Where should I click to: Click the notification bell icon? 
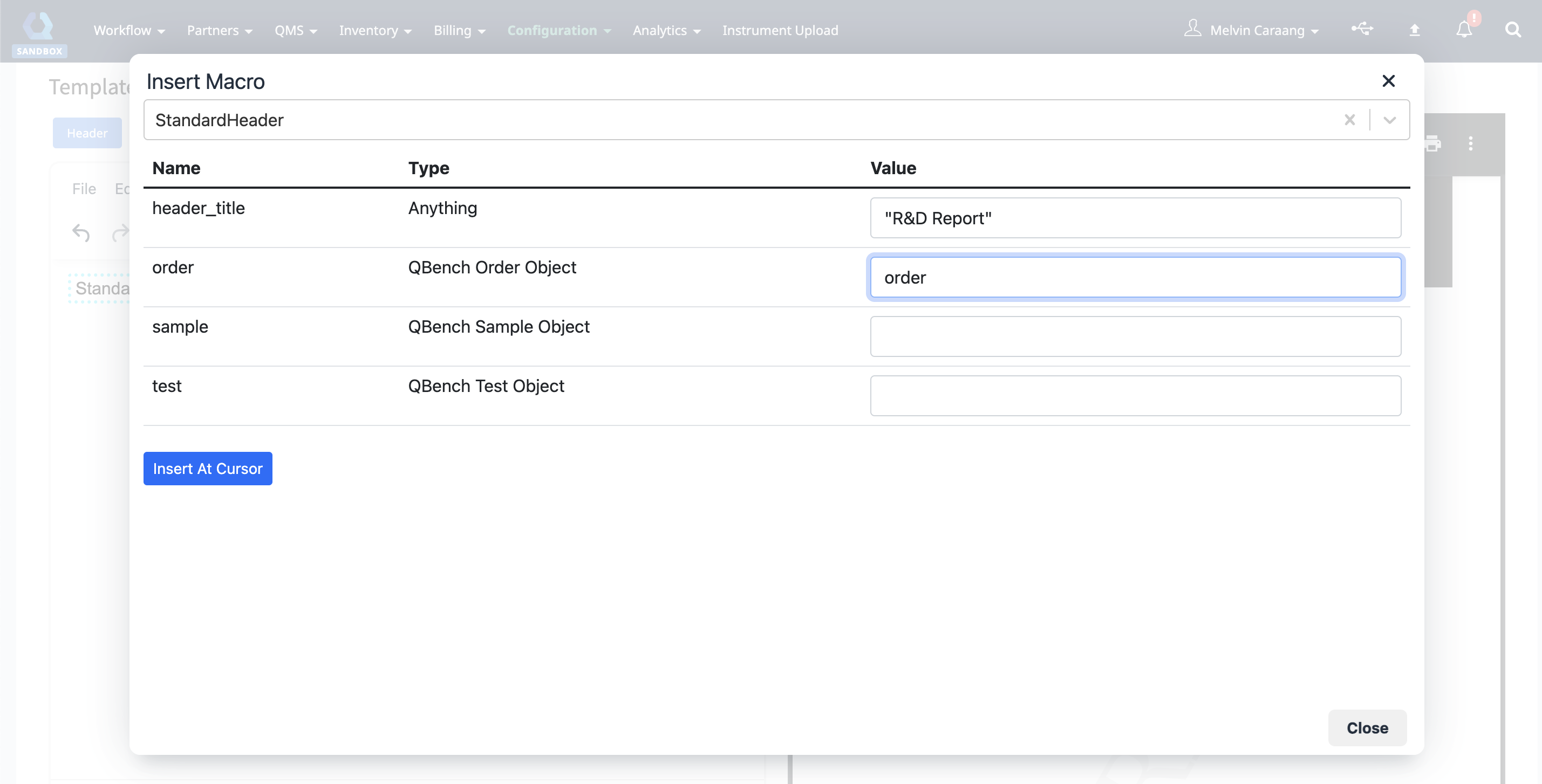(x=1464, y=29)
